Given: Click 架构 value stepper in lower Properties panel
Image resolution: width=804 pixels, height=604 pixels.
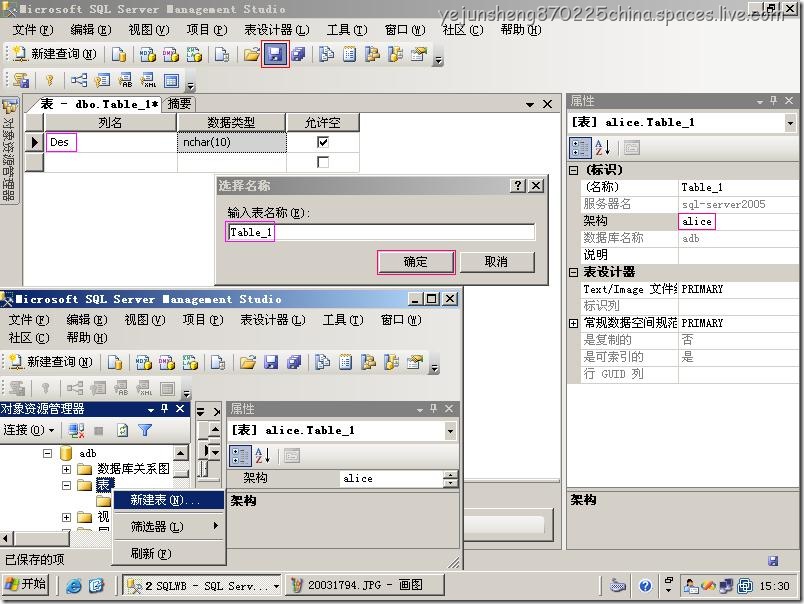Looking at the screenshot, I should 450,479.
